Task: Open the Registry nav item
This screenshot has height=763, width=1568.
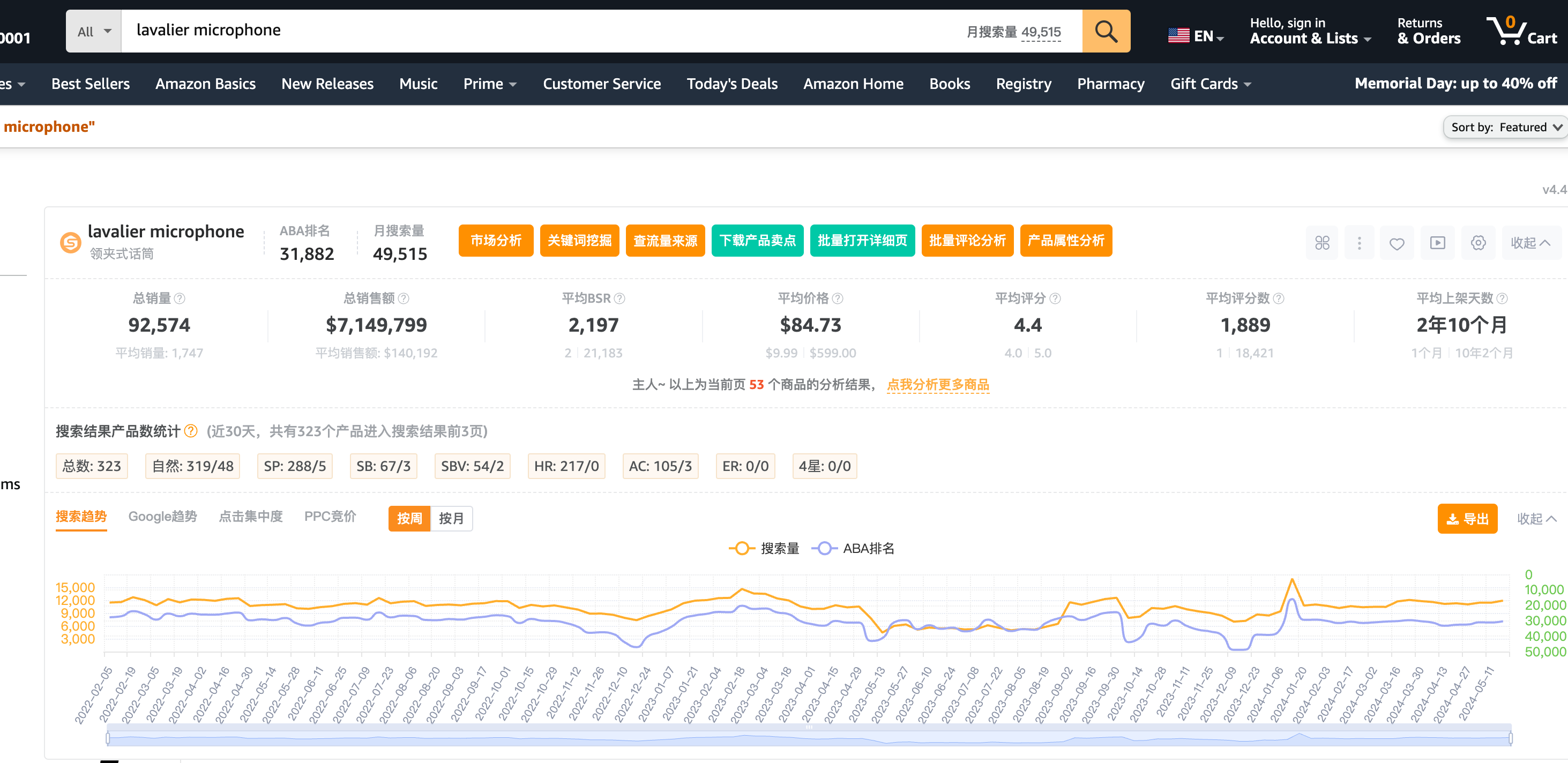Action: pos(1023,84)
